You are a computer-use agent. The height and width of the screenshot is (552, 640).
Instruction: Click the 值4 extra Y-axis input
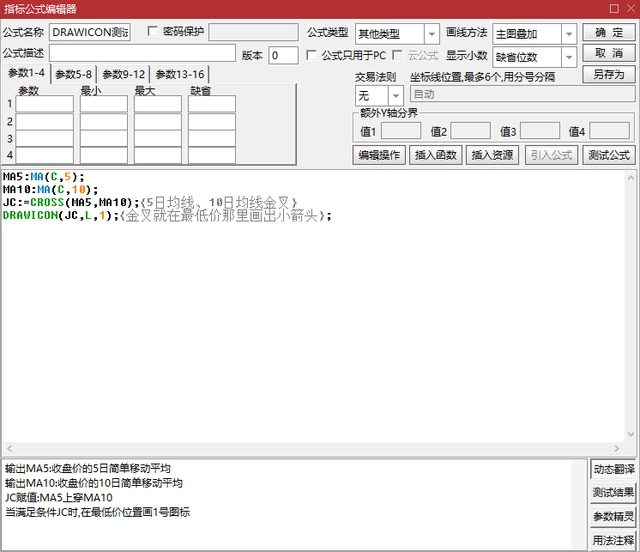609,131
